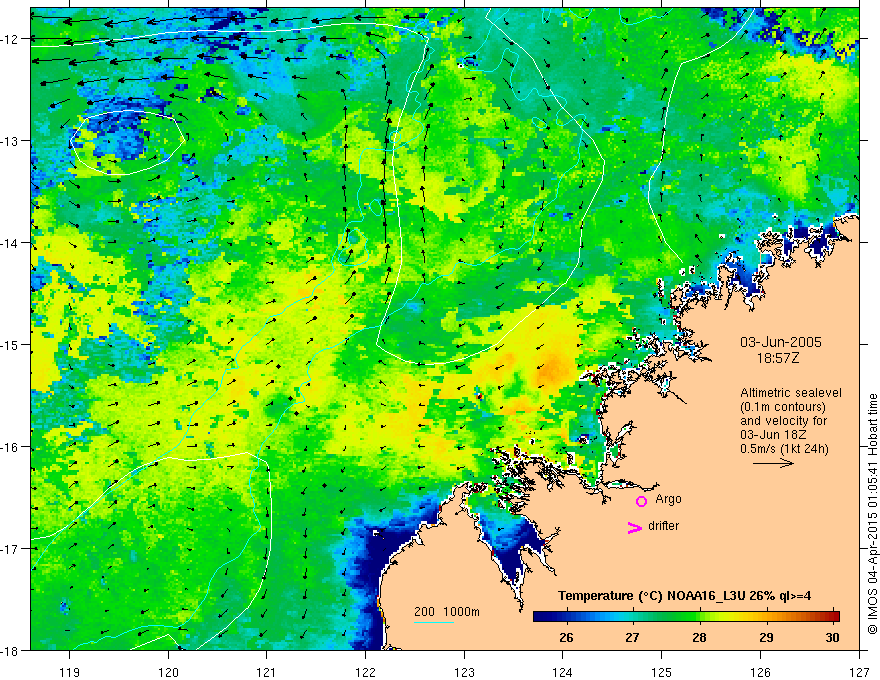
Task: Click the magenta drifter arrow legend marker
Action: [x=634, y=527]
